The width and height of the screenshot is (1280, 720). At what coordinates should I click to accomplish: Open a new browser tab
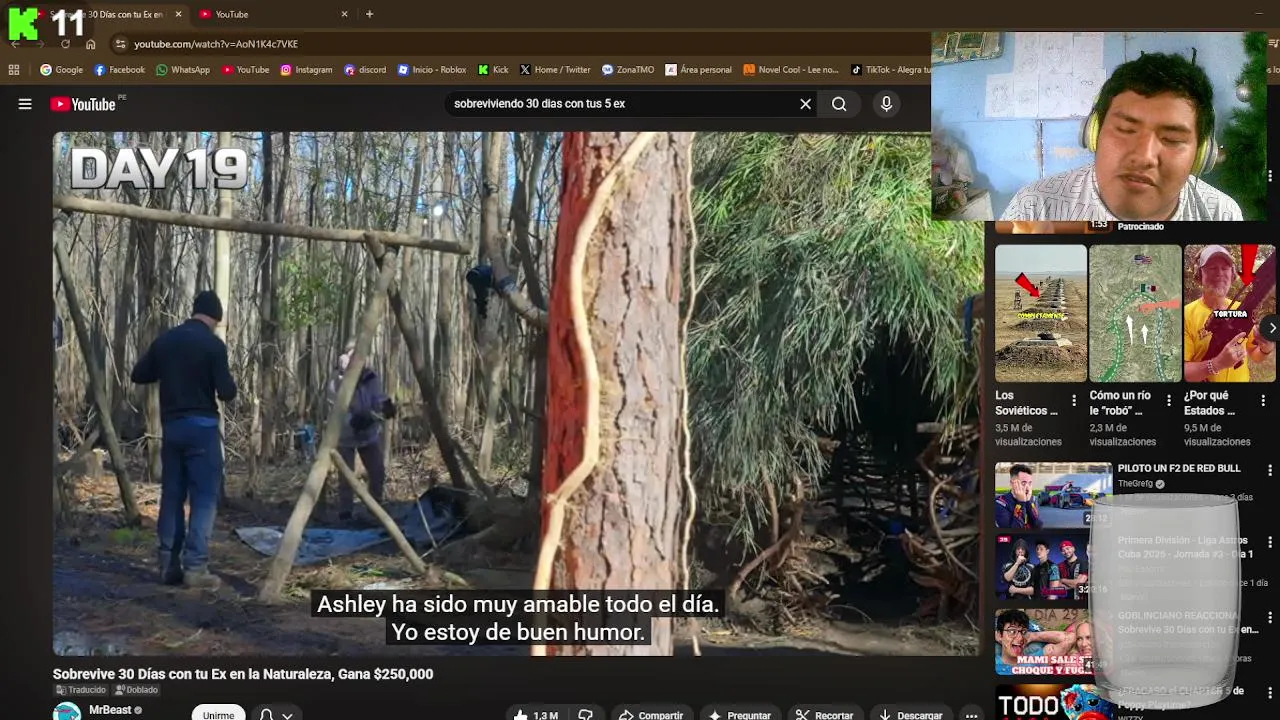[x=369, y=14]
